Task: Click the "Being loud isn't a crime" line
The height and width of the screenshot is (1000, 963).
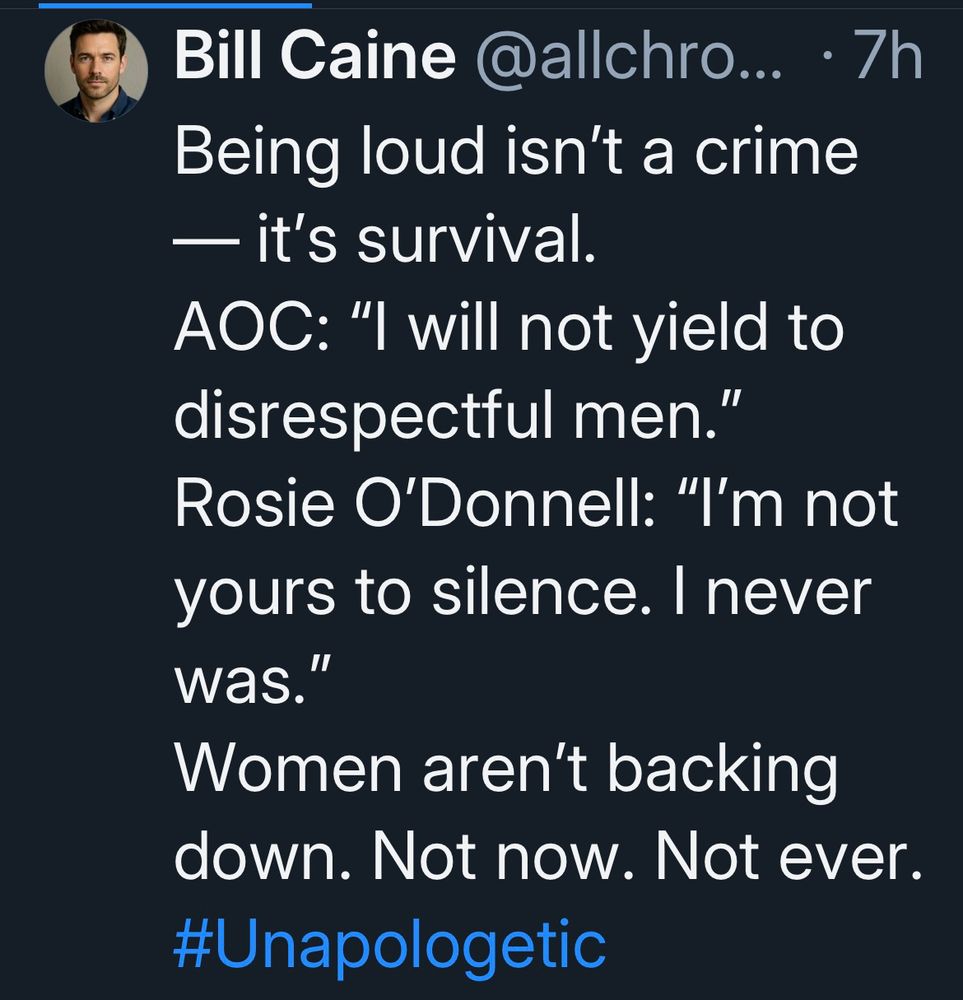Action: (516, 153)
